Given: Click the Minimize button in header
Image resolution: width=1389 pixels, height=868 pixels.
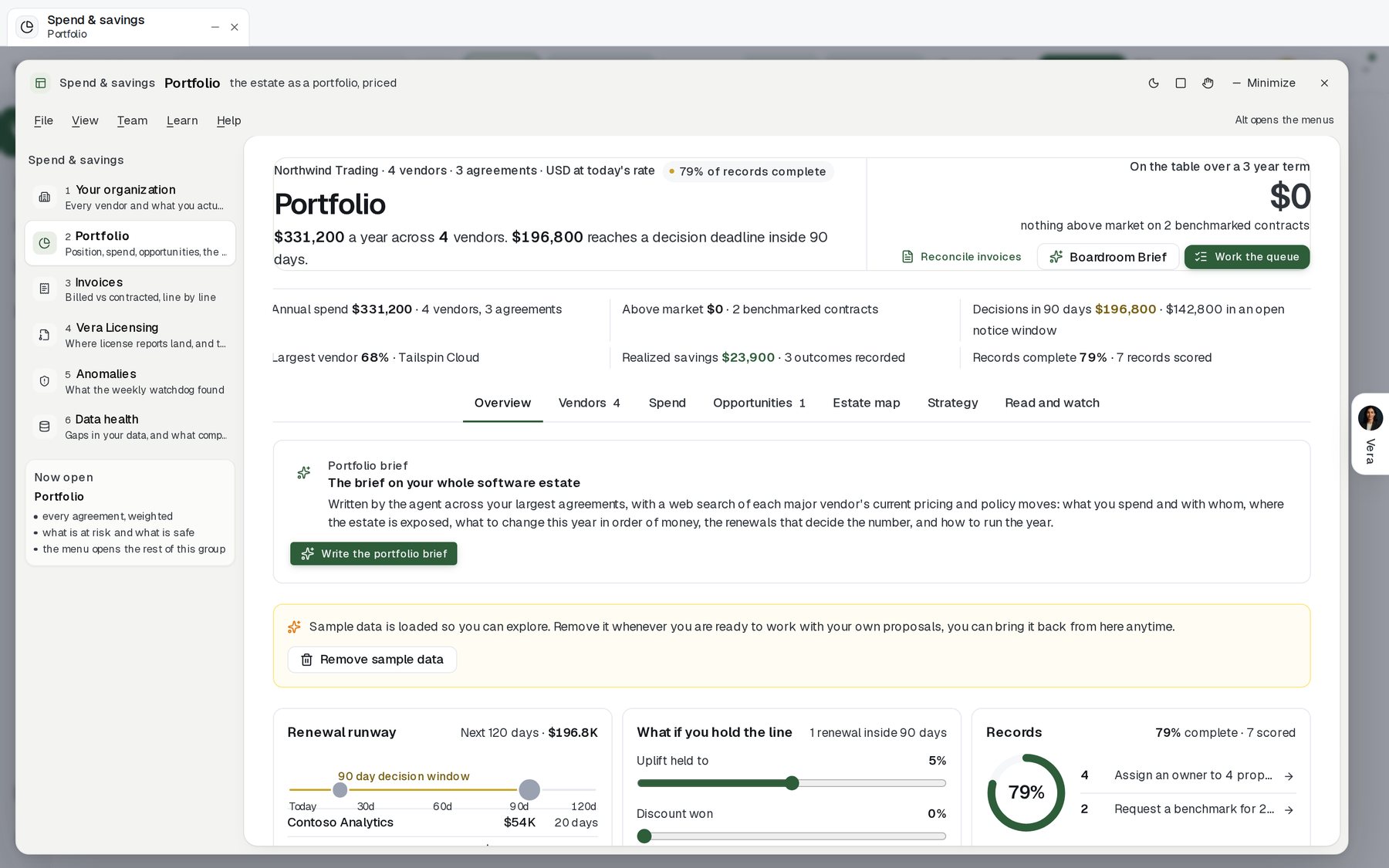Looking at the screenshot, I should (1264, 83).
